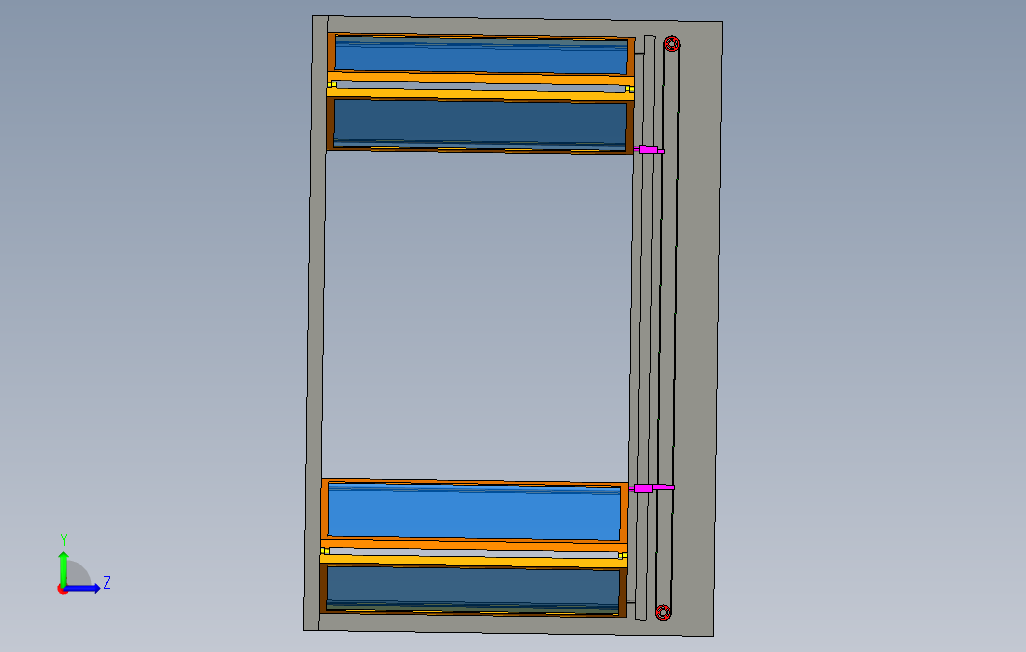Image resolution: width=1026 pixels, height=652 pixels.
Task: Select the yellow bracket right of lower assembly
Action: pos(622,556)
